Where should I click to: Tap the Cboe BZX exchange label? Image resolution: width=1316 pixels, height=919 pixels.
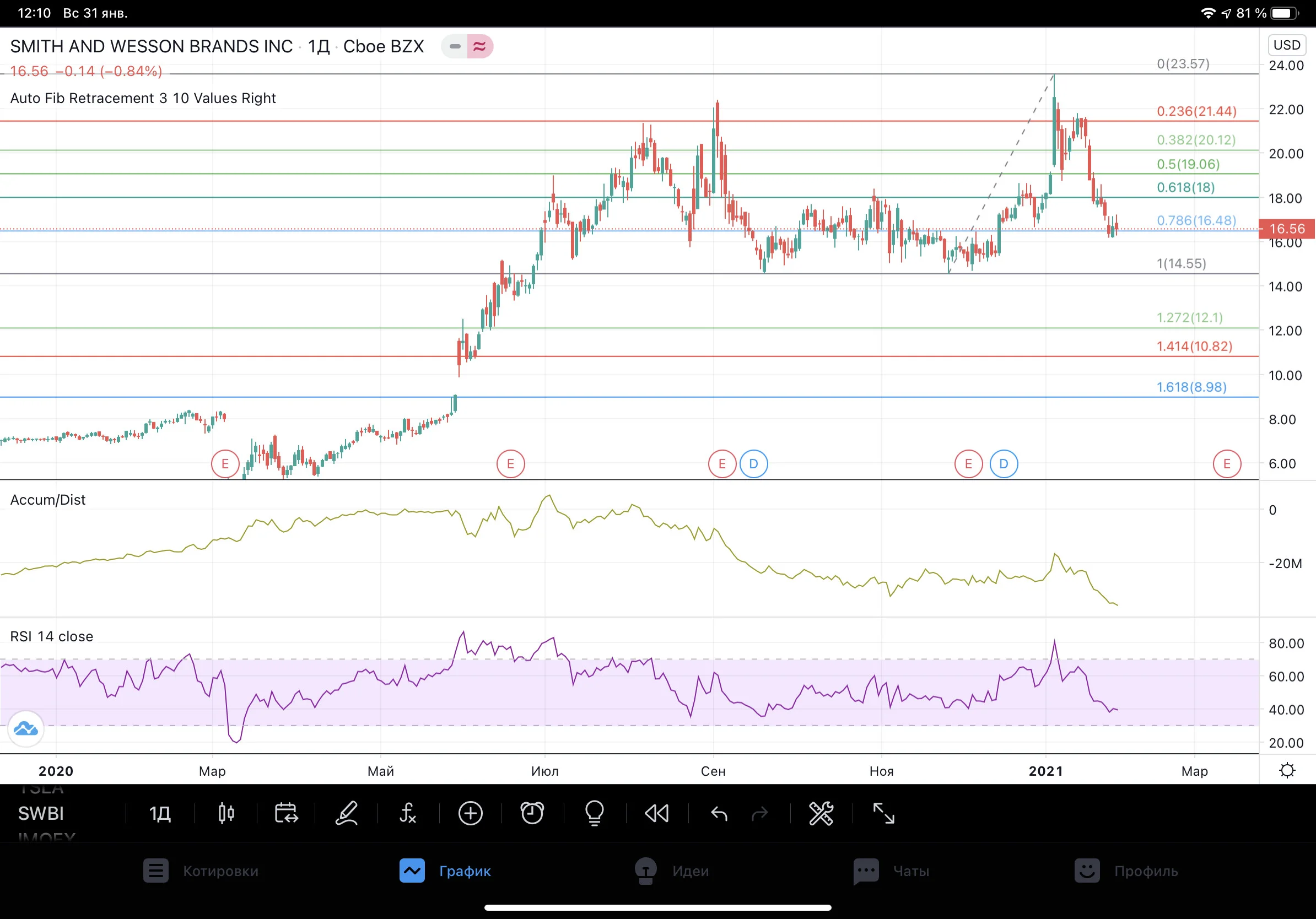coord(384,46)
